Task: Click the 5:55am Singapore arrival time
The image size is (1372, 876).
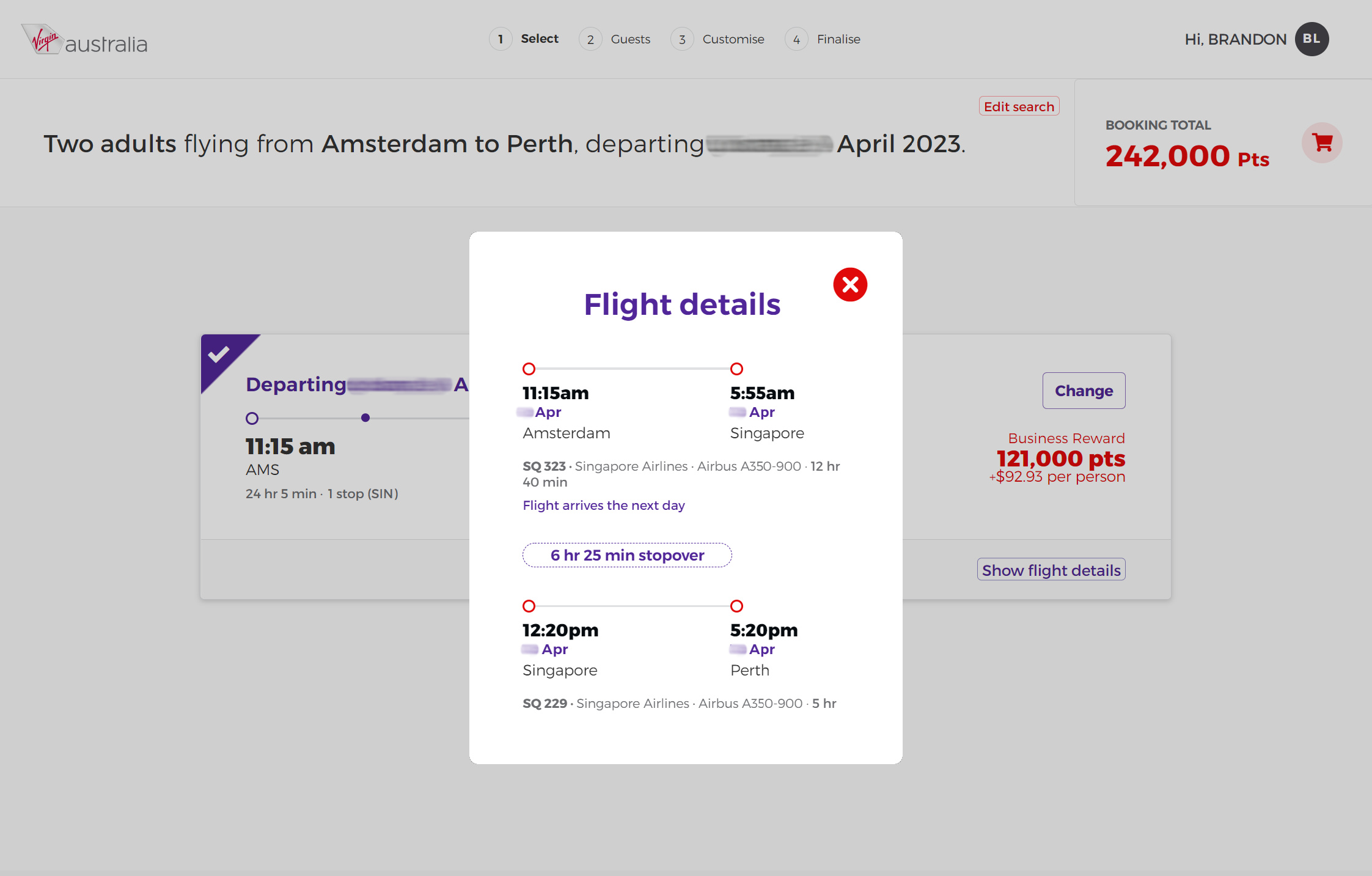Action: click(762, 393)
